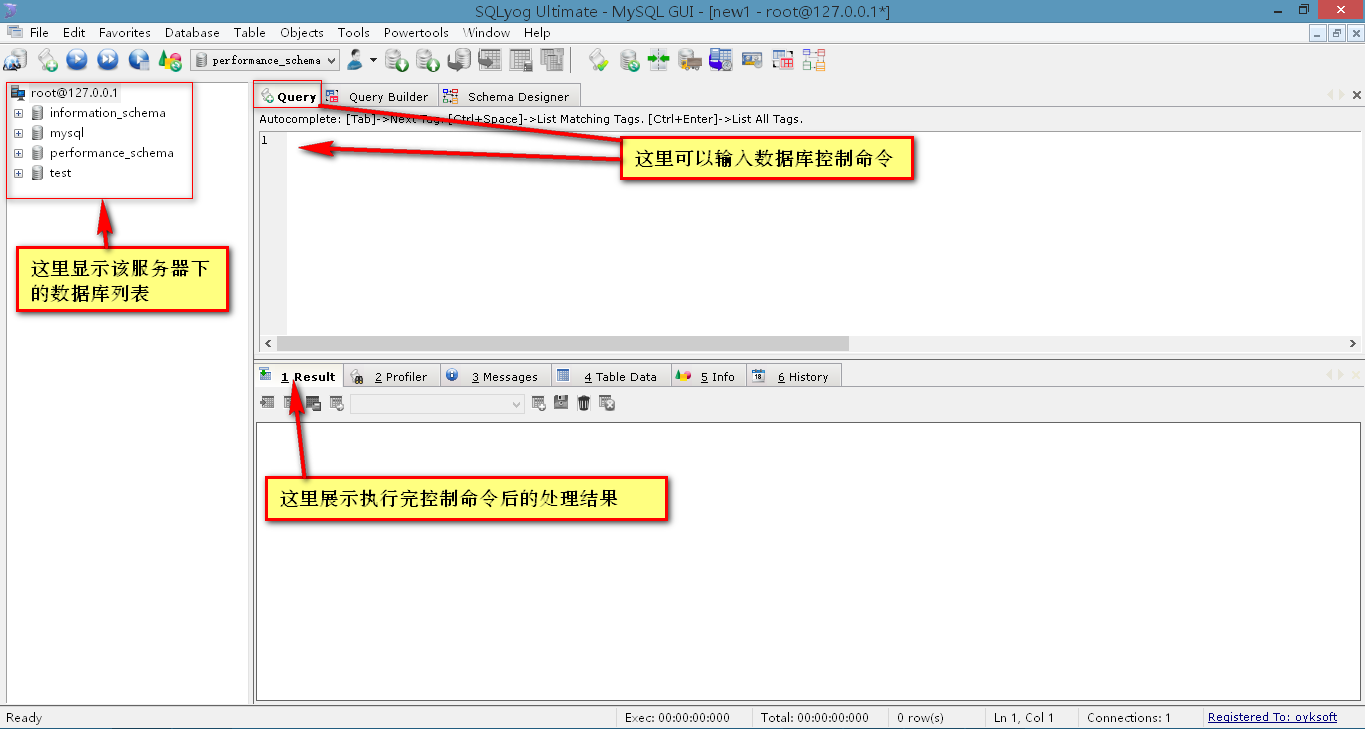Select the information_schema database
Viewport: 1365px width, 729px height.
107,113
